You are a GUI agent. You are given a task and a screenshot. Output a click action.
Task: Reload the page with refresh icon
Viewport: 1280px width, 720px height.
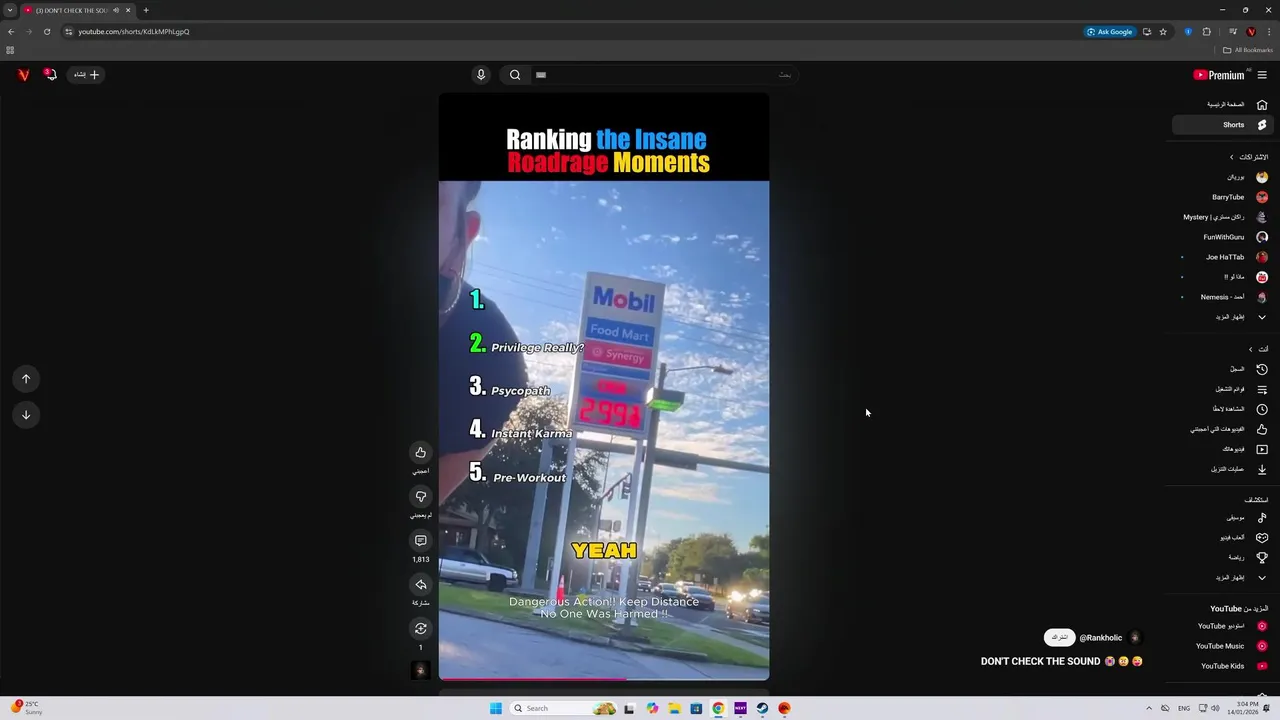47,31
